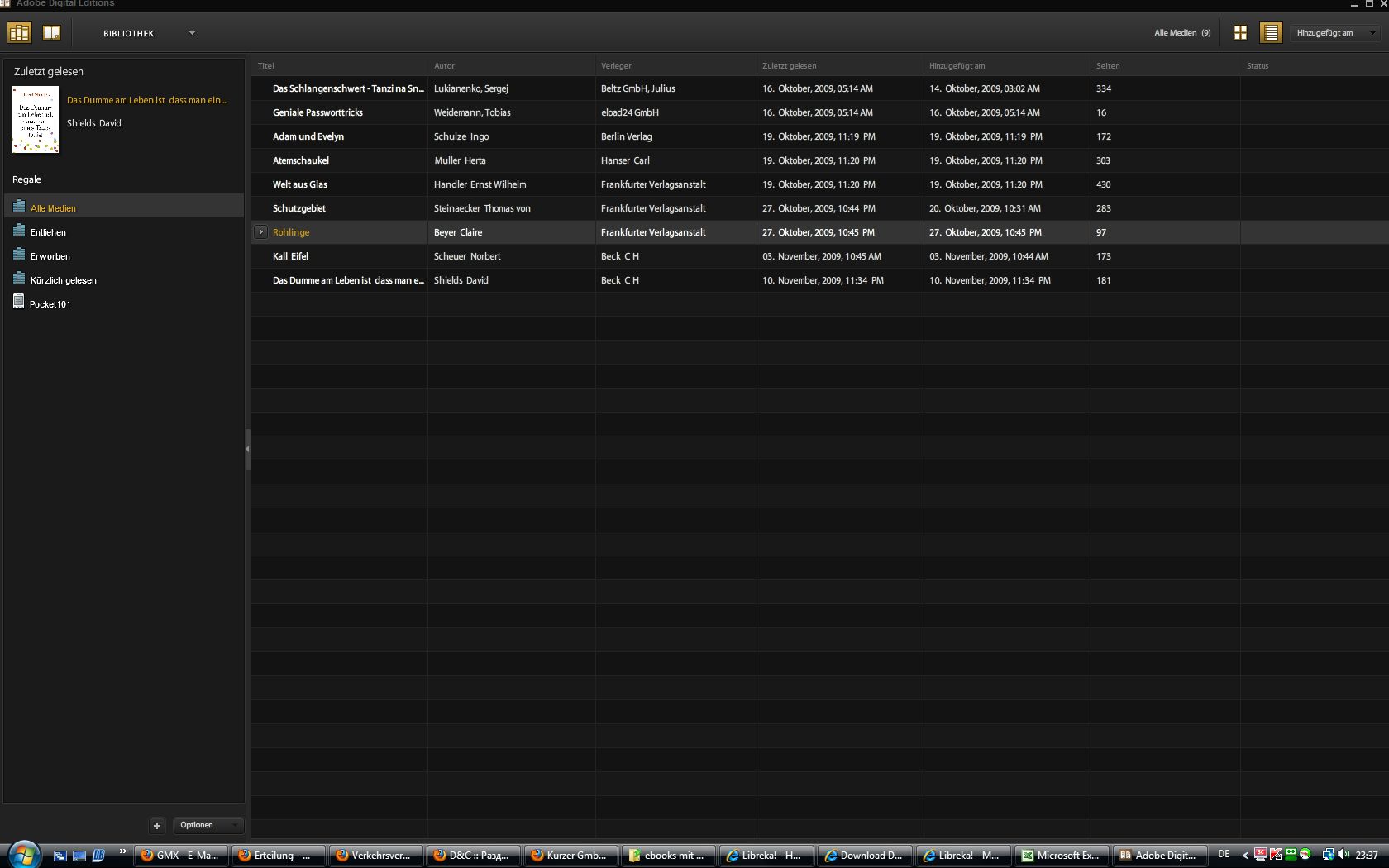Select the 'Das Schlangenschwert' book row
The height and width of the screenshot is (868, 1389).
pyautogui.click(x=820, y=88)
